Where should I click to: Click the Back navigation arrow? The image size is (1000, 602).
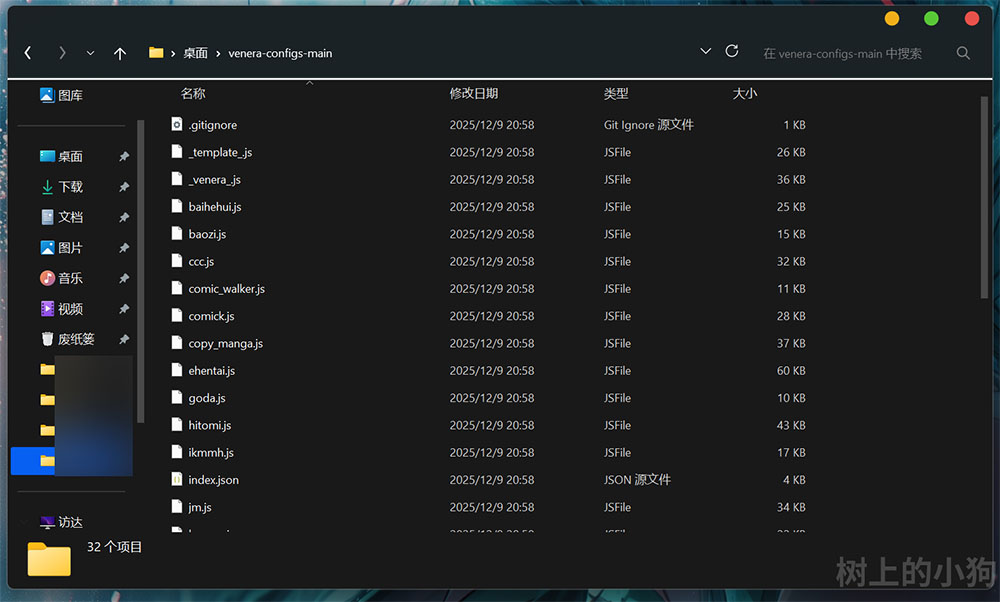pos(28,53)
